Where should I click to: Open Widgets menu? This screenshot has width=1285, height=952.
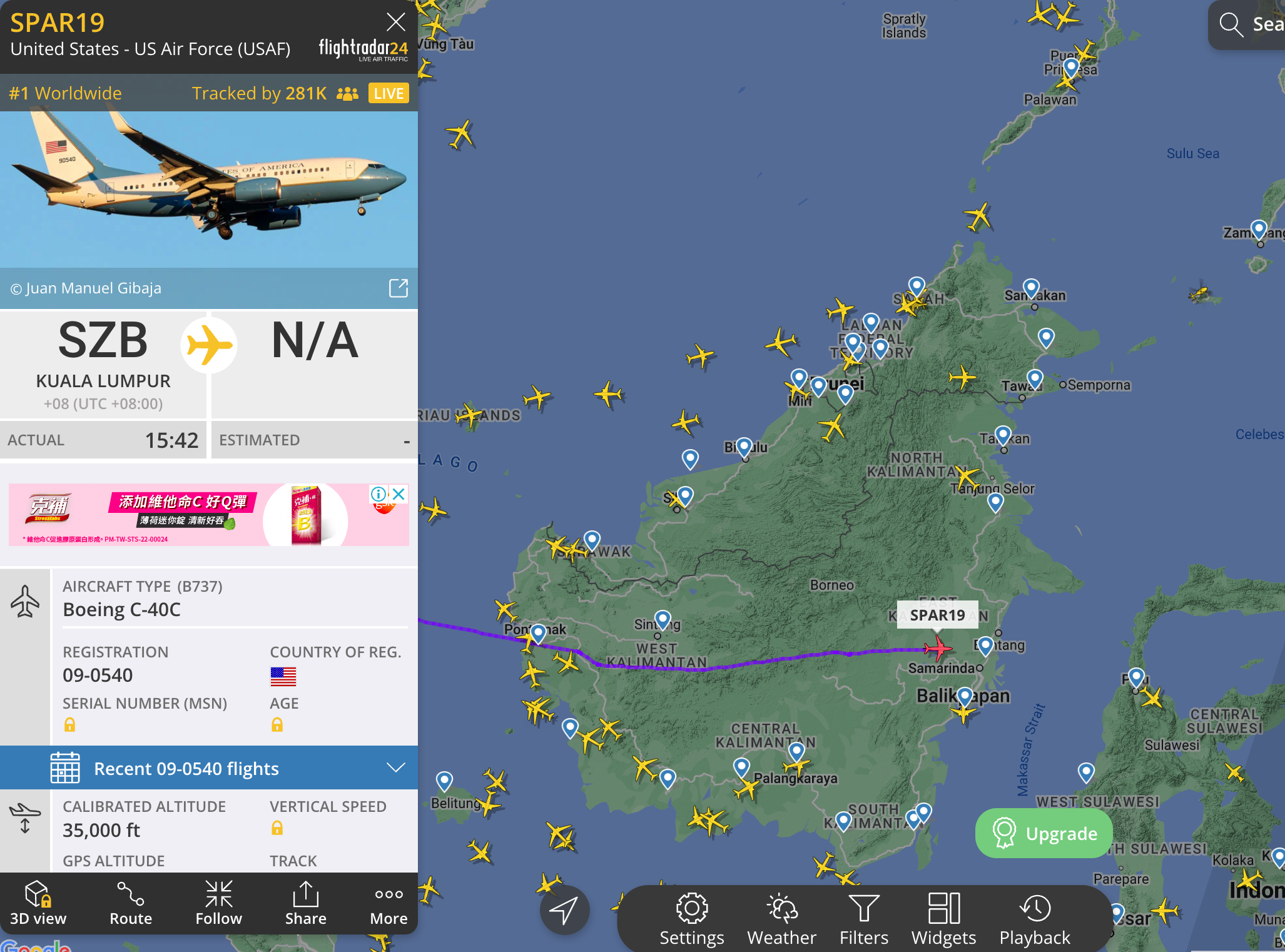(x=943, y=919)
